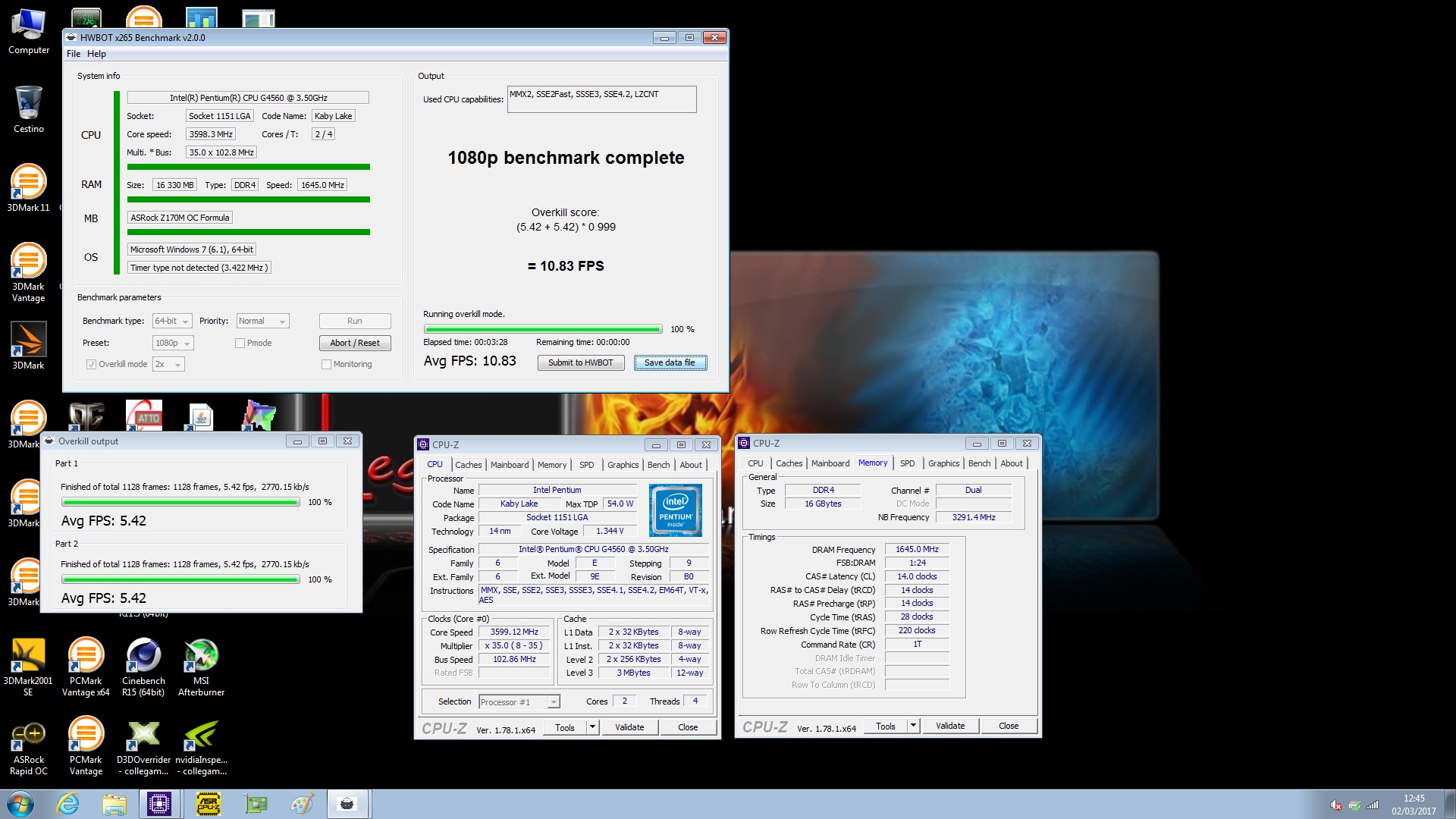The image size is (1456, 819).
Task: Launch the Cinebench R15 (64bit) shortcut
Action: 143,667
